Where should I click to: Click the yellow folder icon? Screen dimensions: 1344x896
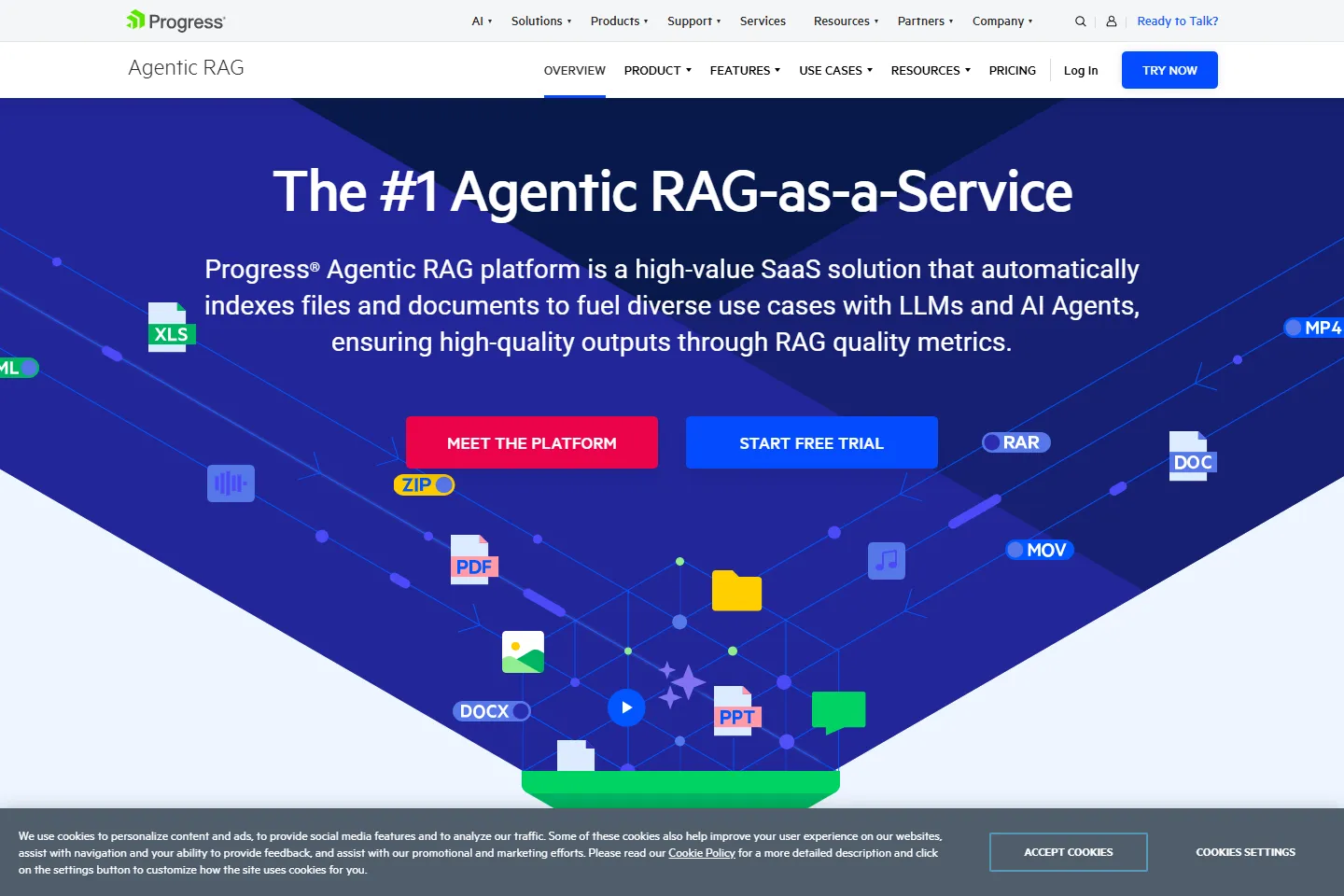(737, 591)
